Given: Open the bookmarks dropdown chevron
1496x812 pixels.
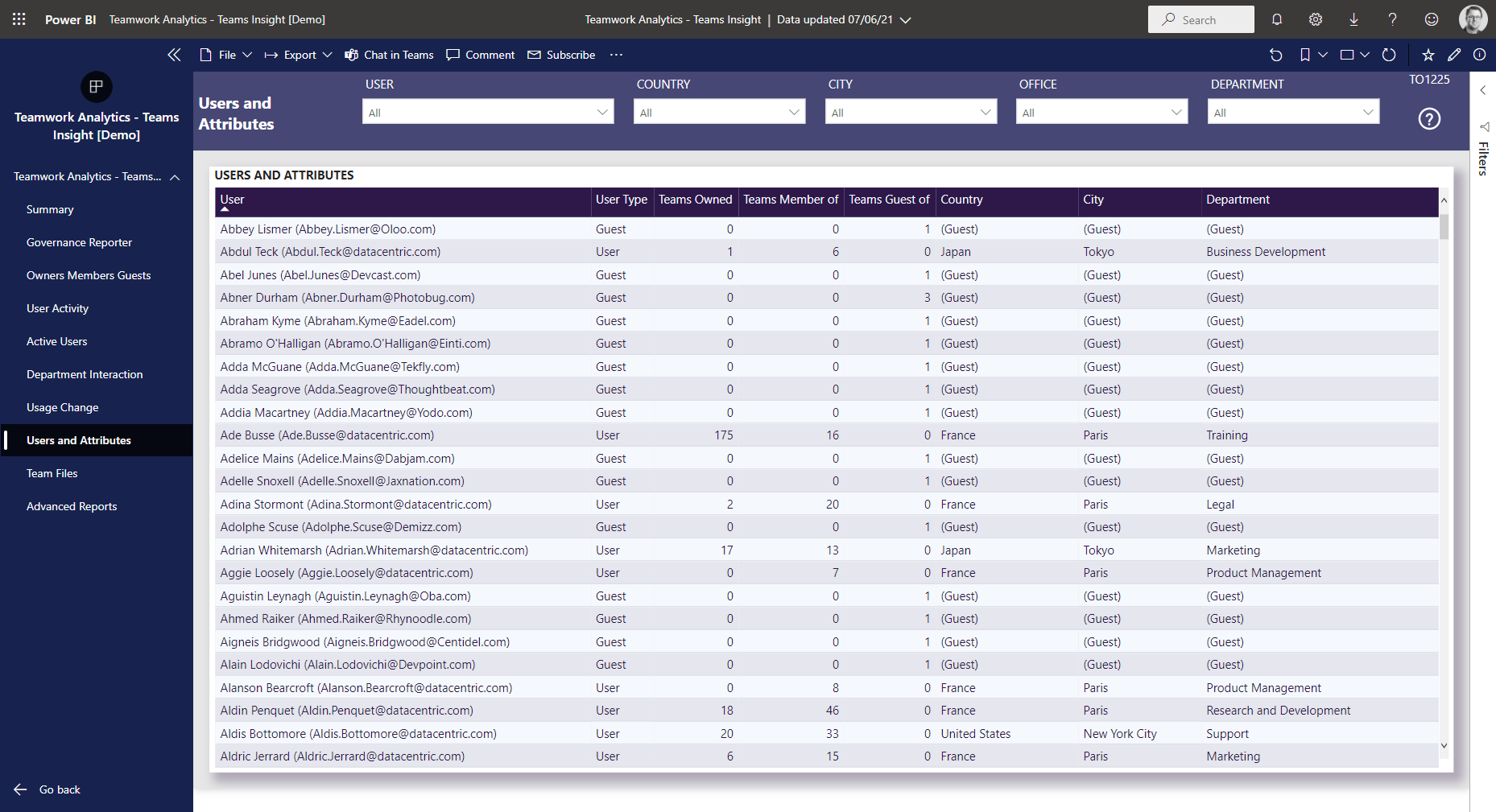Looking at the screenshot, I should (1323, 55).
